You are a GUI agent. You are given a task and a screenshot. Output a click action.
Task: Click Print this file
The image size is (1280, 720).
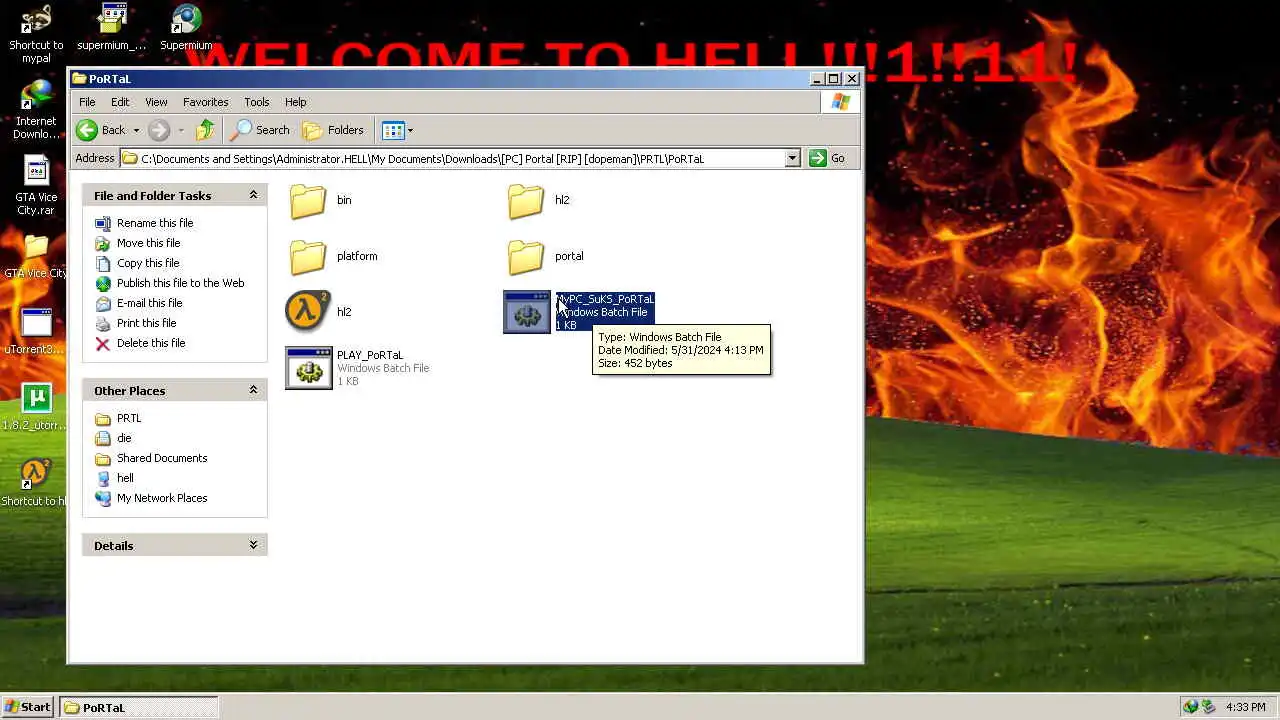pos(146,323)
